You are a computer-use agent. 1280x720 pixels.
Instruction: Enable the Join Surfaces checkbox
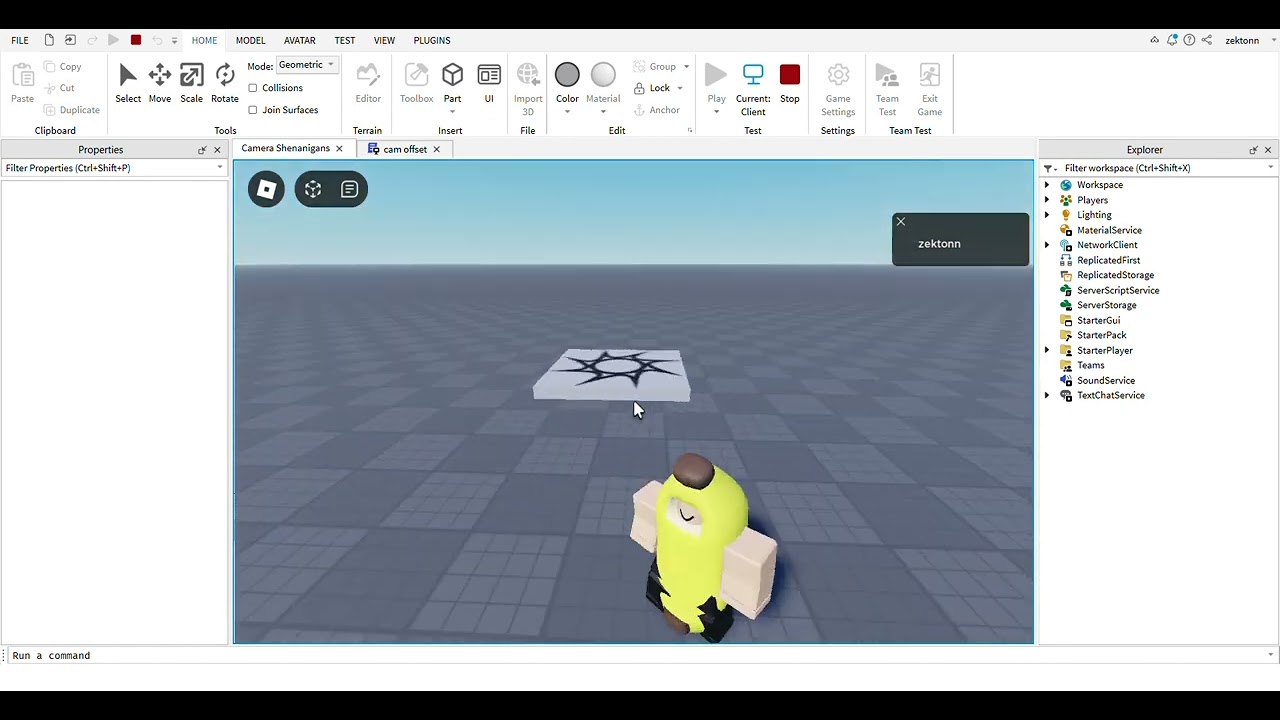253,110
